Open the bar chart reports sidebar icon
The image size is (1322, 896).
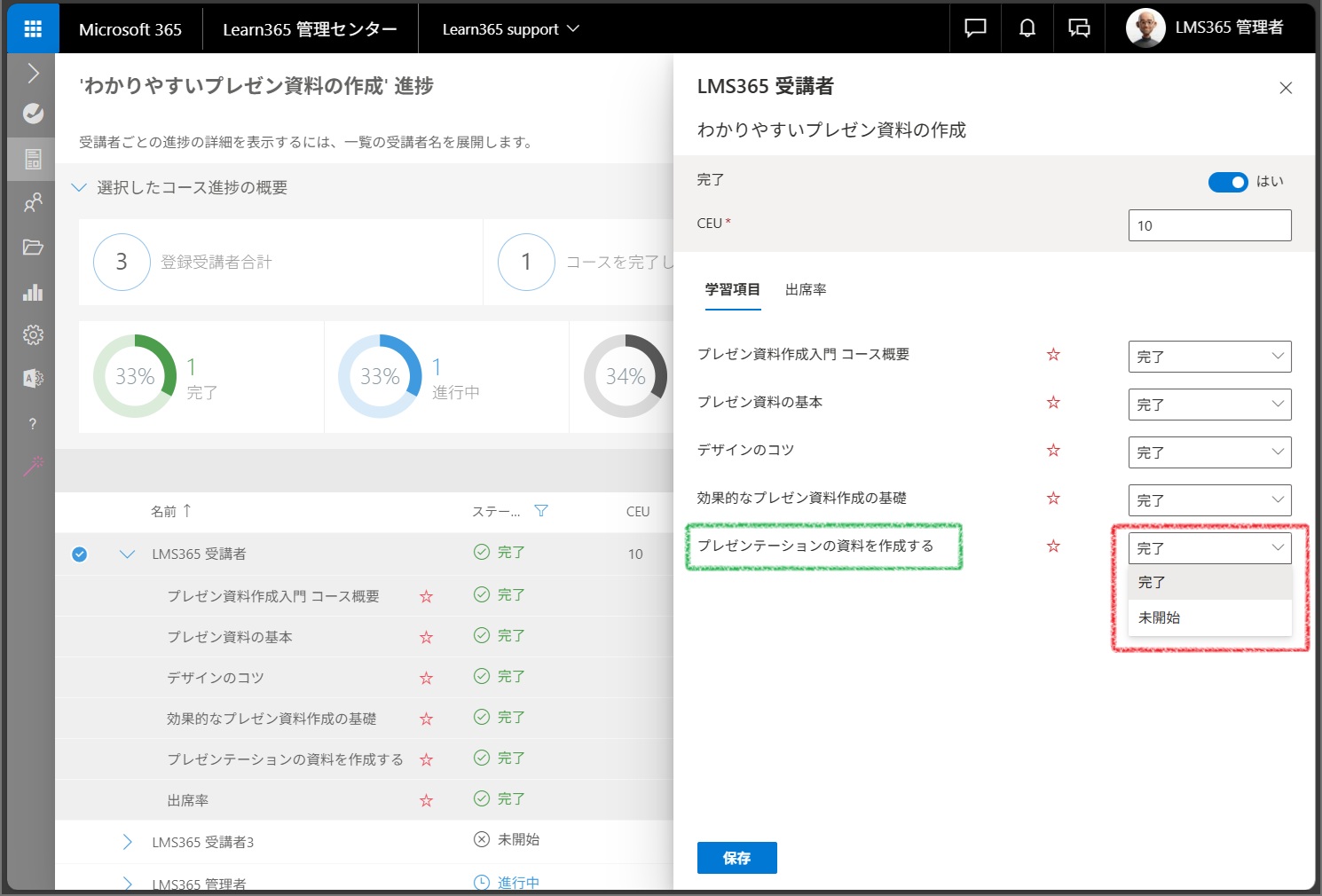click(x=33, y=292)
